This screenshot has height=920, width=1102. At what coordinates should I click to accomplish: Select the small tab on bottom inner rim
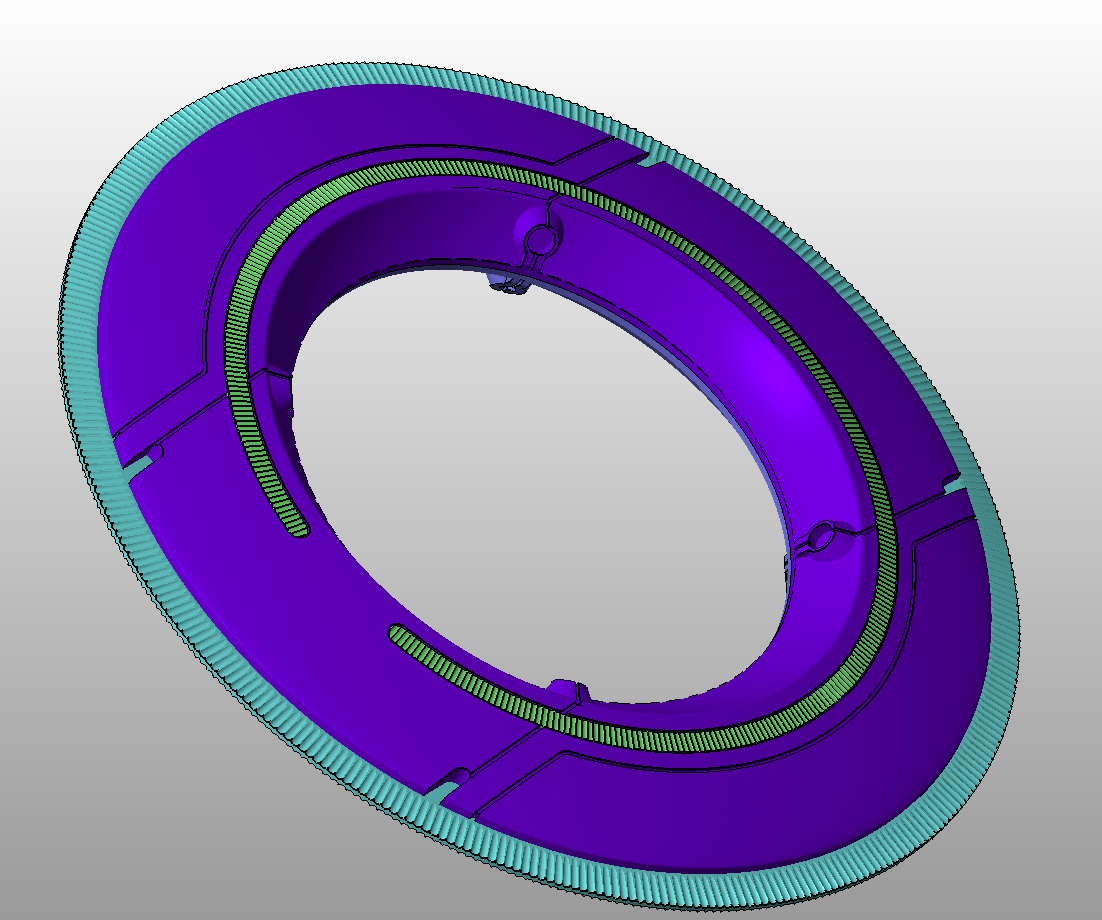pos(566,689)
